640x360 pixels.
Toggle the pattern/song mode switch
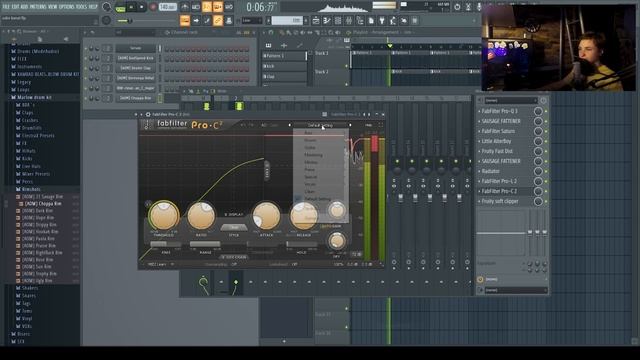tap(120, 7)
